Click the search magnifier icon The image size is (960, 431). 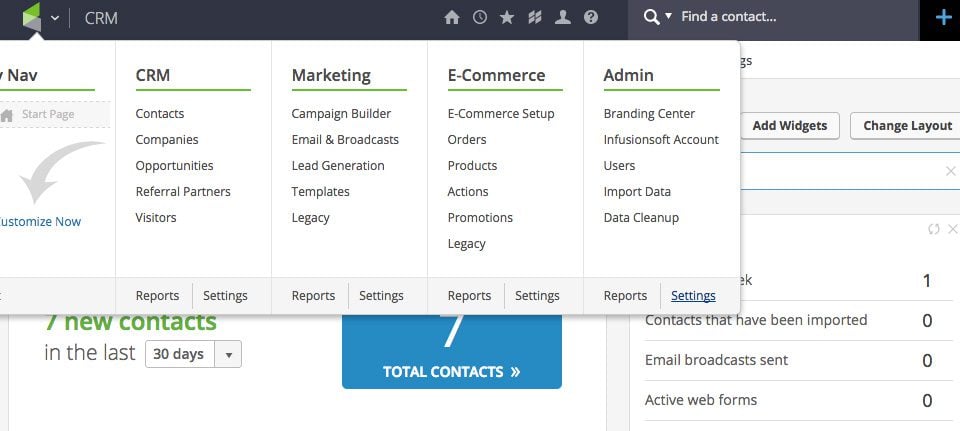click(x=652, y=17)
